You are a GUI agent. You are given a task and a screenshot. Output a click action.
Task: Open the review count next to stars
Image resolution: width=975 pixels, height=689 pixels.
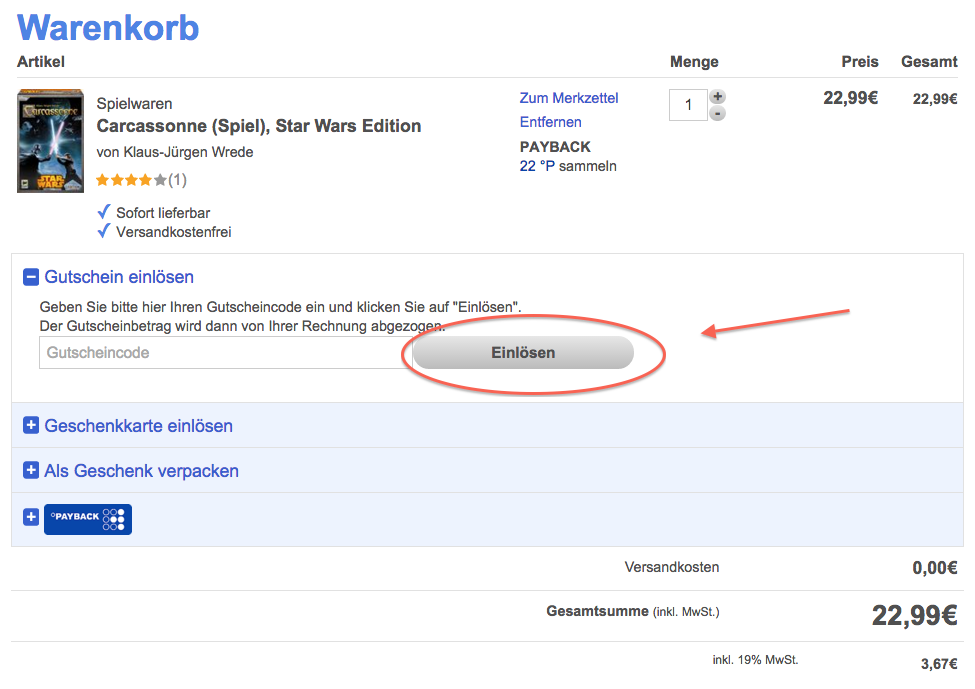[177, 180]
